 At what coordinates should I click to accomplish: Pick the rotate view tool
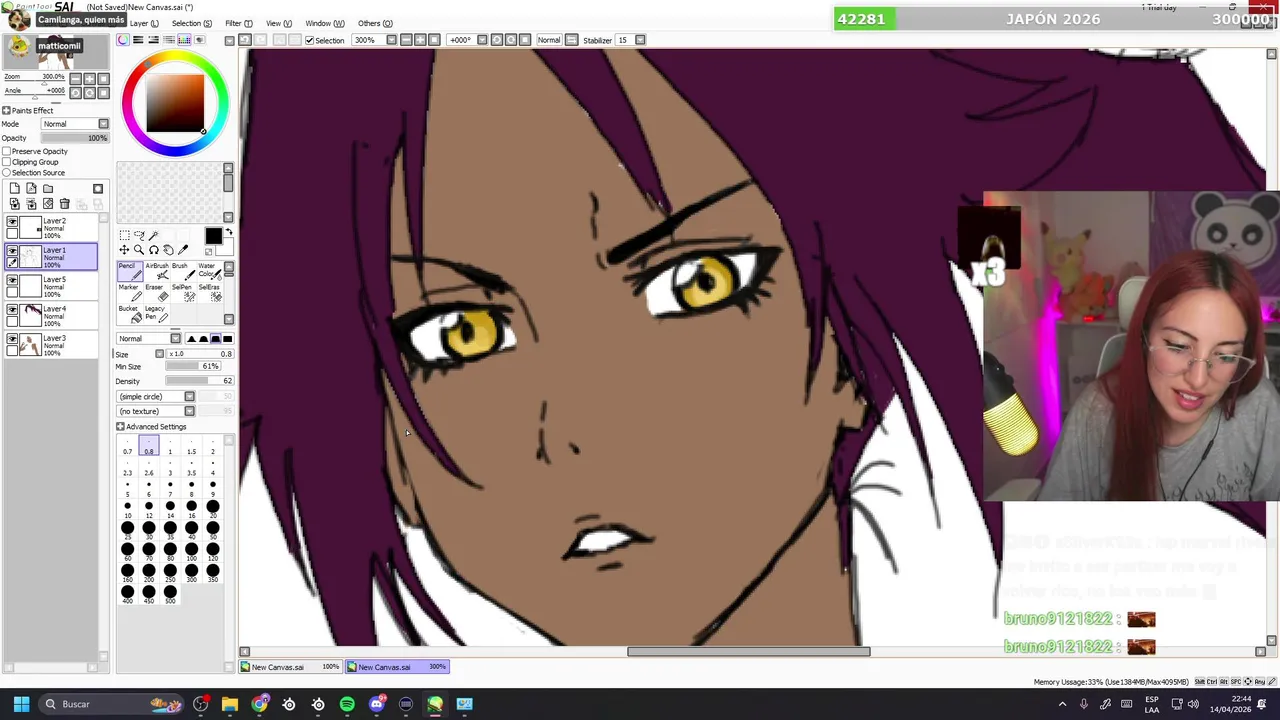click(154, 250)
